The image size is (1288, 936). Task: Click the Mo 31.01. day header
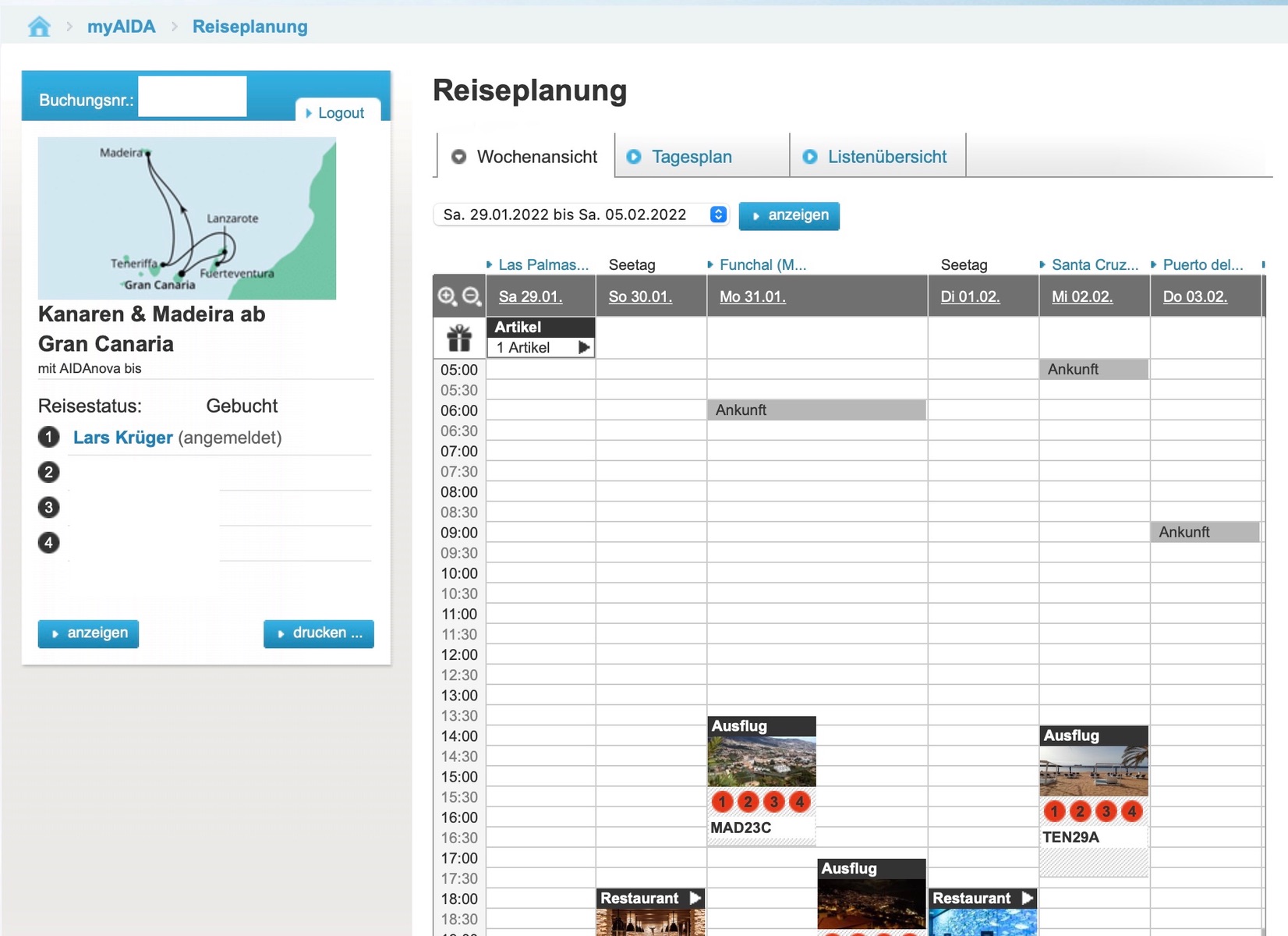tap(752, 296)
